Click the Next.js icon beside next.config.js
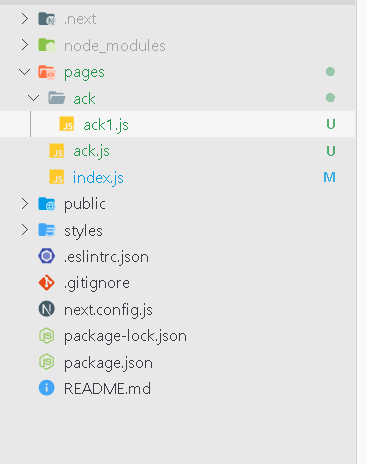The width and height of the screenshot is (367, 464). coord(47,309)
